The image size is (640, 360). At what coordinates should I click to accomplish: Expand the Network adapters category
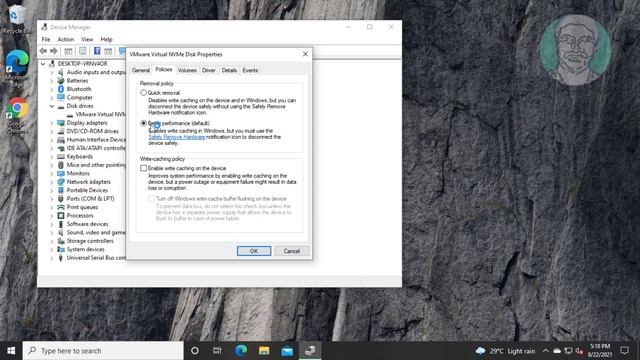click(51, 182)
